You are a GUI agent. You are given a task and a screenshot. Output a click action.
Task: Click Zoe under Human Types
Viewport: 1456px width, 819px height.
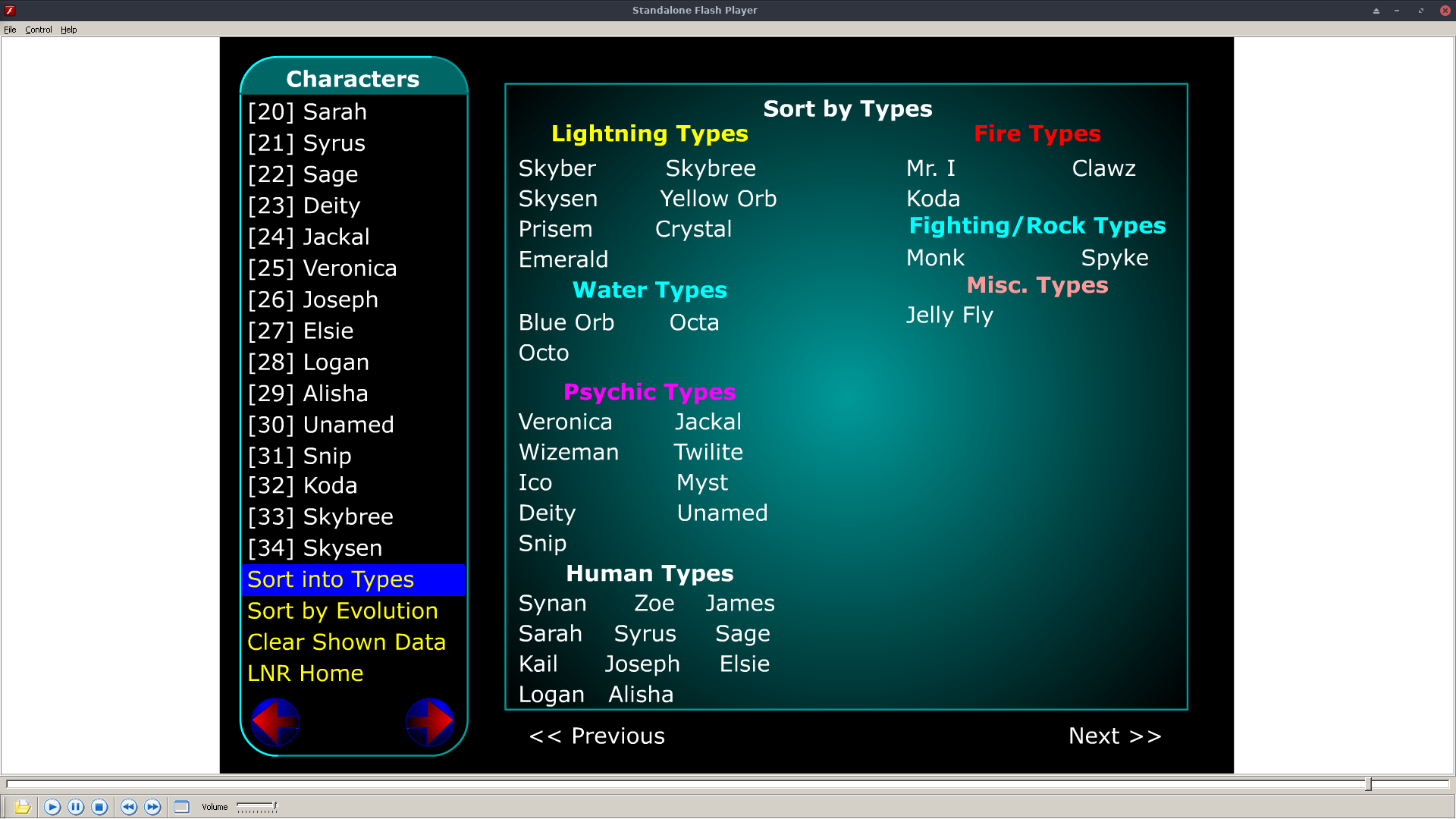tap(654, 604)
